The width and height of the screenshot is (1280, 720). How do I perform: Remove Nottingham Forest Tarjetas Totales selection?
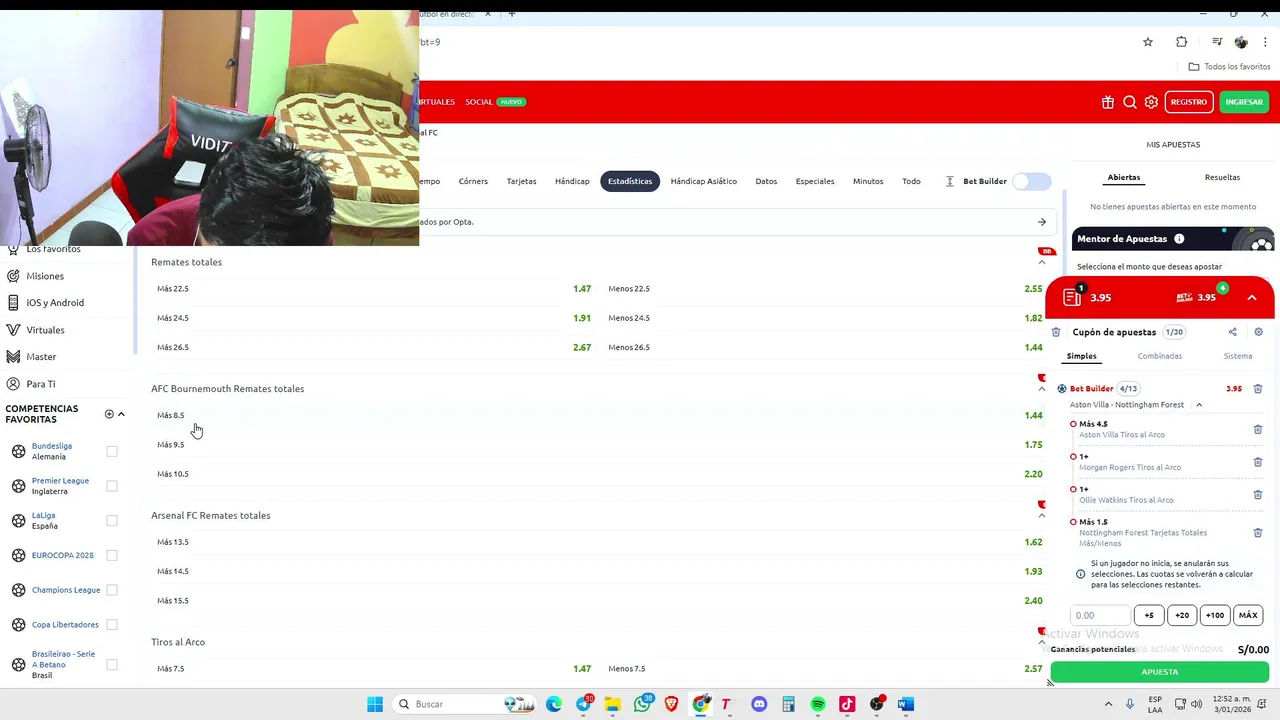coord(1258,533)
